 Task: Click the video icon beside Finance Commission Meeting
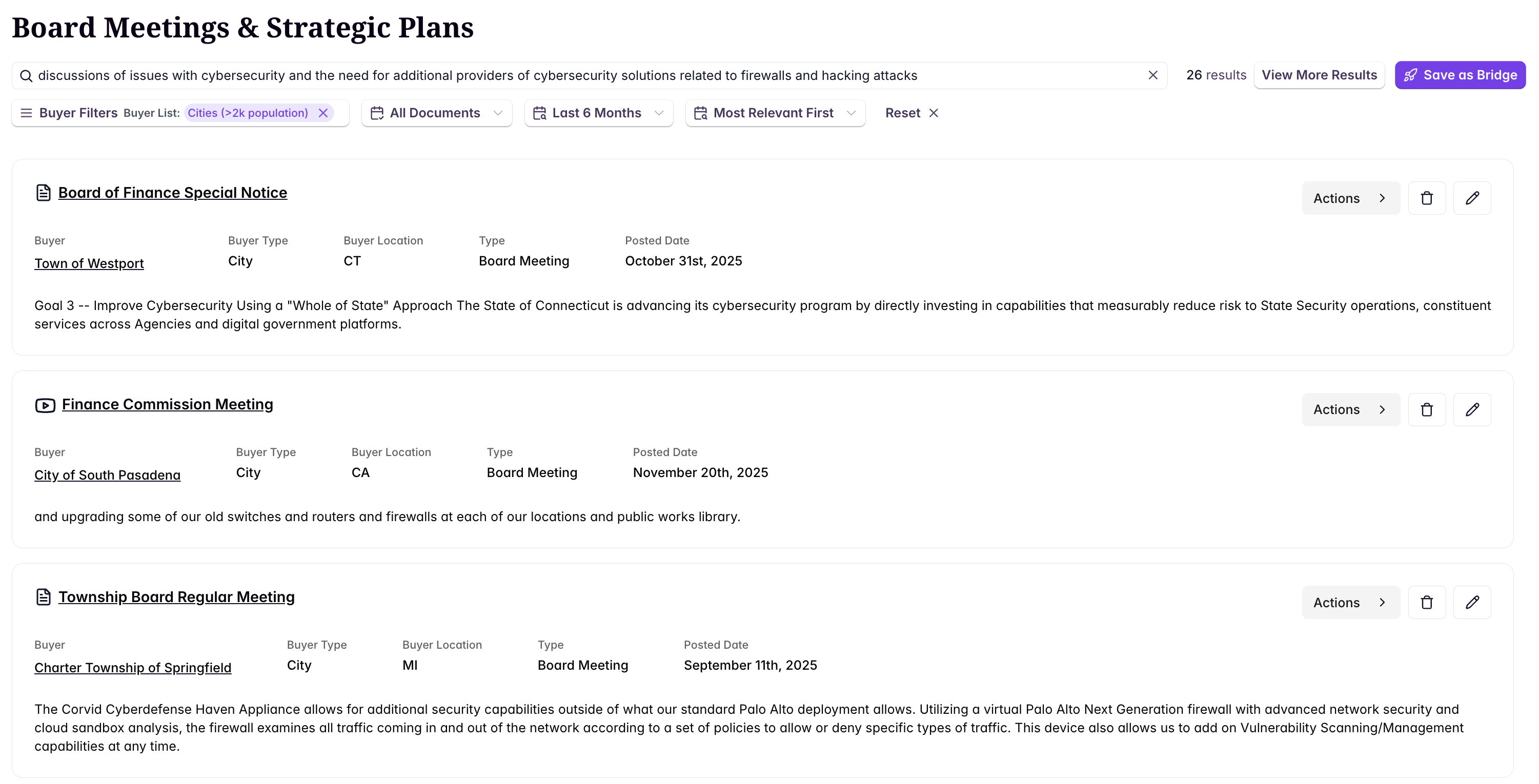point(44,404)
